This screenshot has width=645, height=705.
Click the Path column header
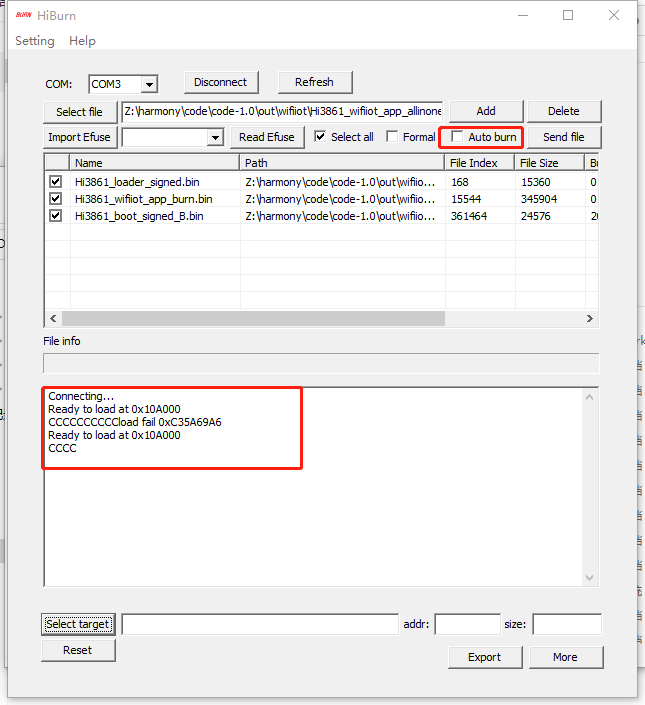coord(342,163)
